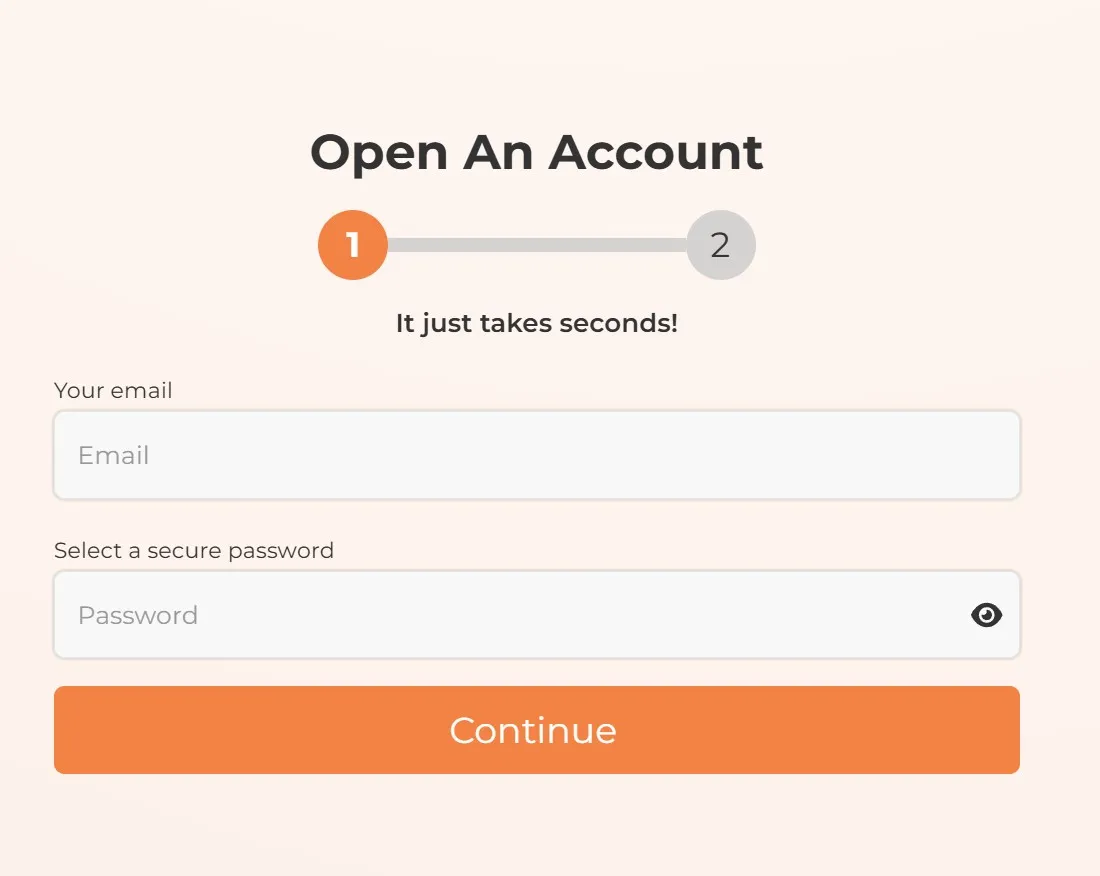Reveal typed password via the eye toggle
1100x876 pixels.
pyautogui.click(x=986, y=615)
